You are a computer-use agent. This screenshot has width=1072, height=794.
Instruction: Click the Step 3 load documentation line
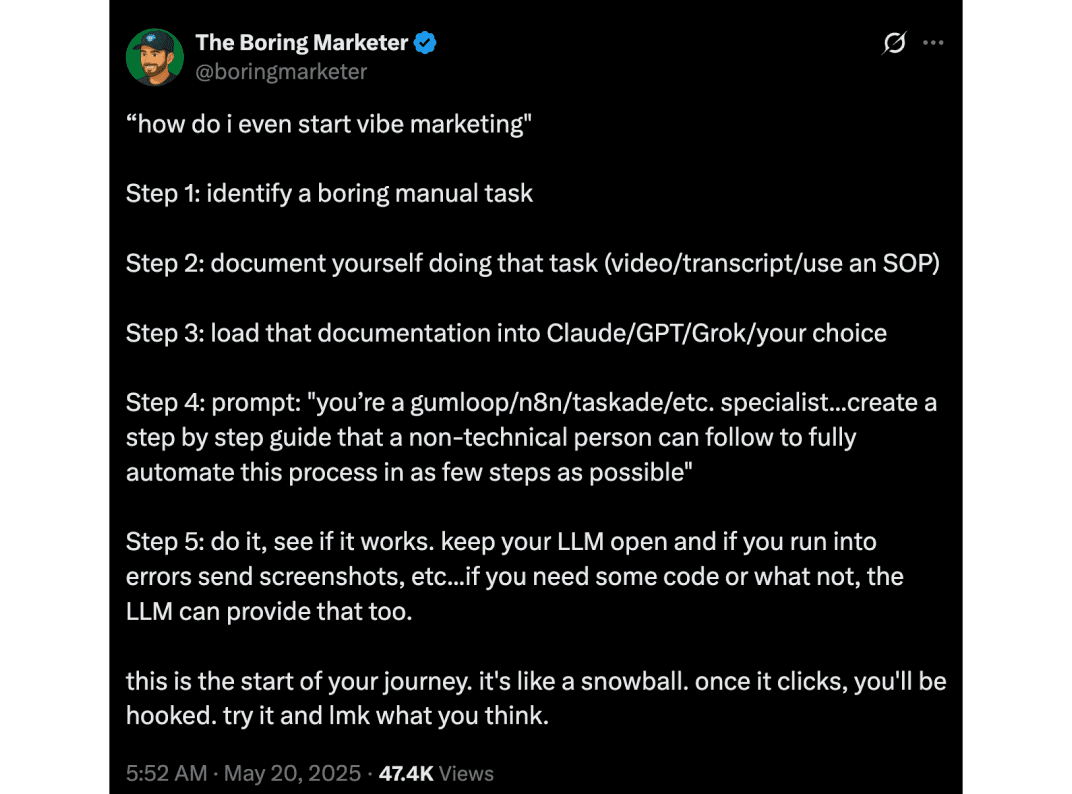point(506,333)
